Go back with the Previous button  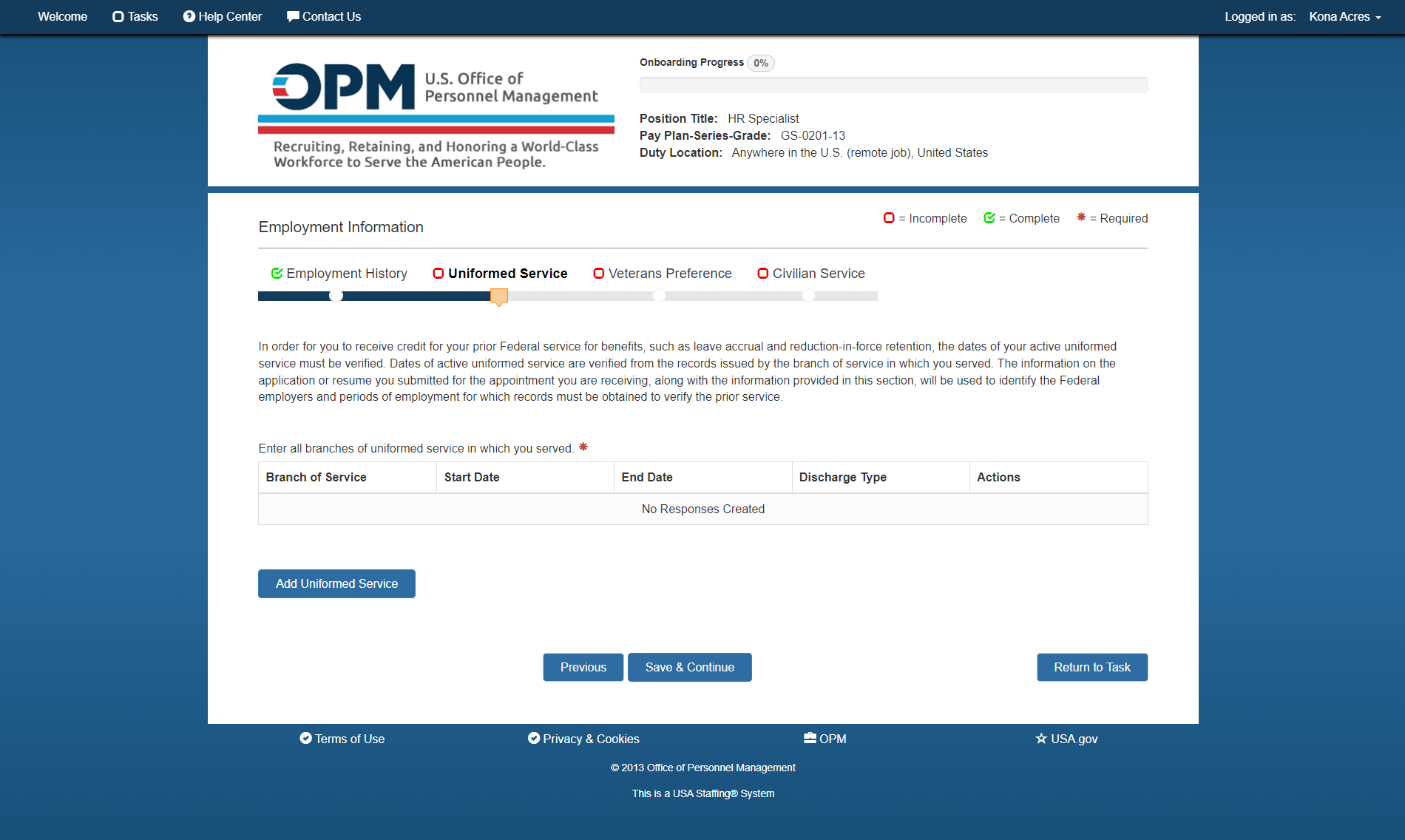(x=583, y=667)
